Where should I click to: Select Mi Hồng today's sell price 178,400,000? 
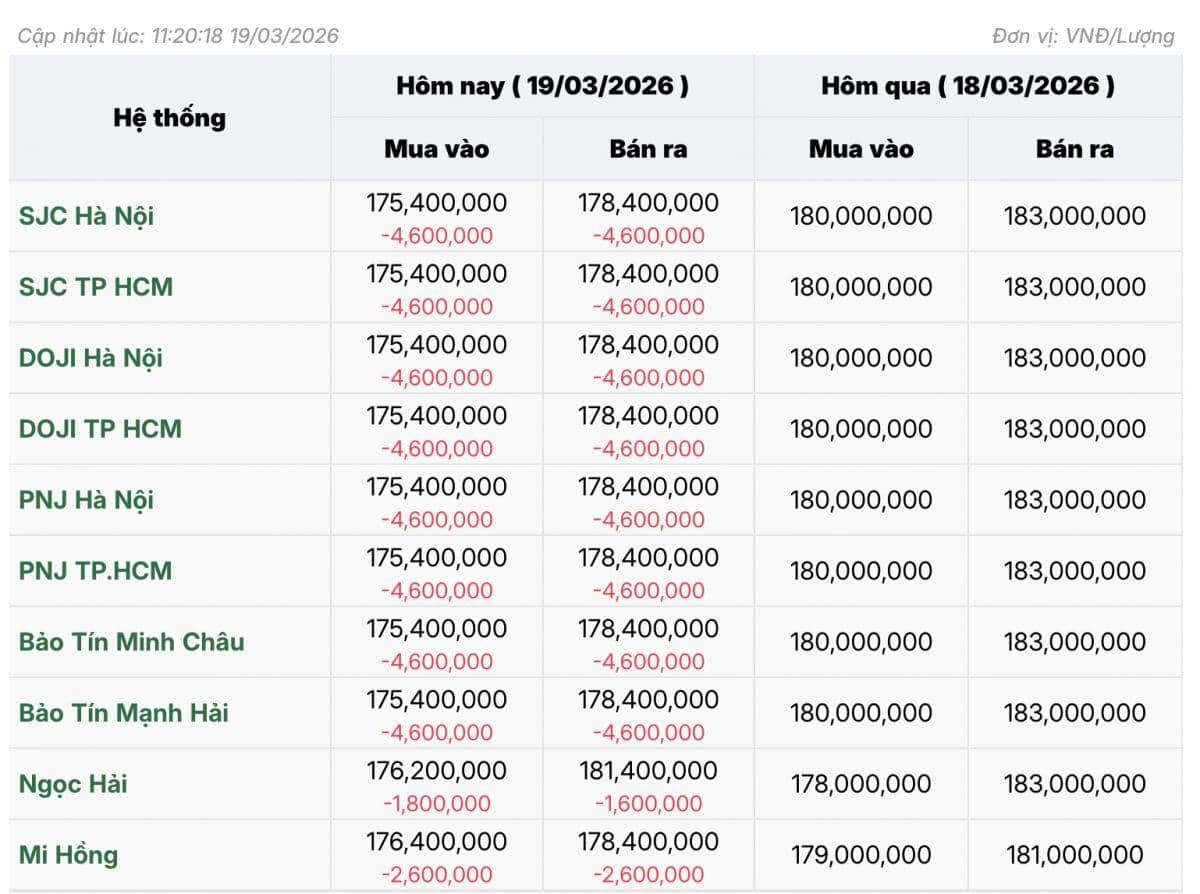(648, 842)
